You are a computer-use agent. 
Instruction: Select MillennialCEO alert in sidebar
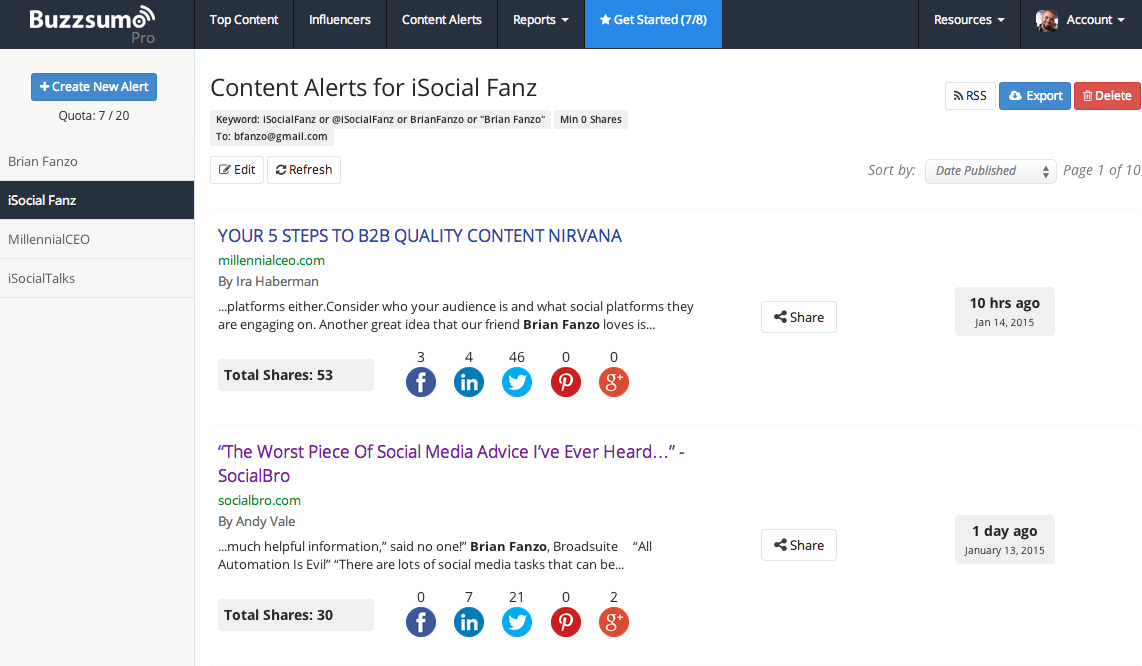tap(97, 239)
